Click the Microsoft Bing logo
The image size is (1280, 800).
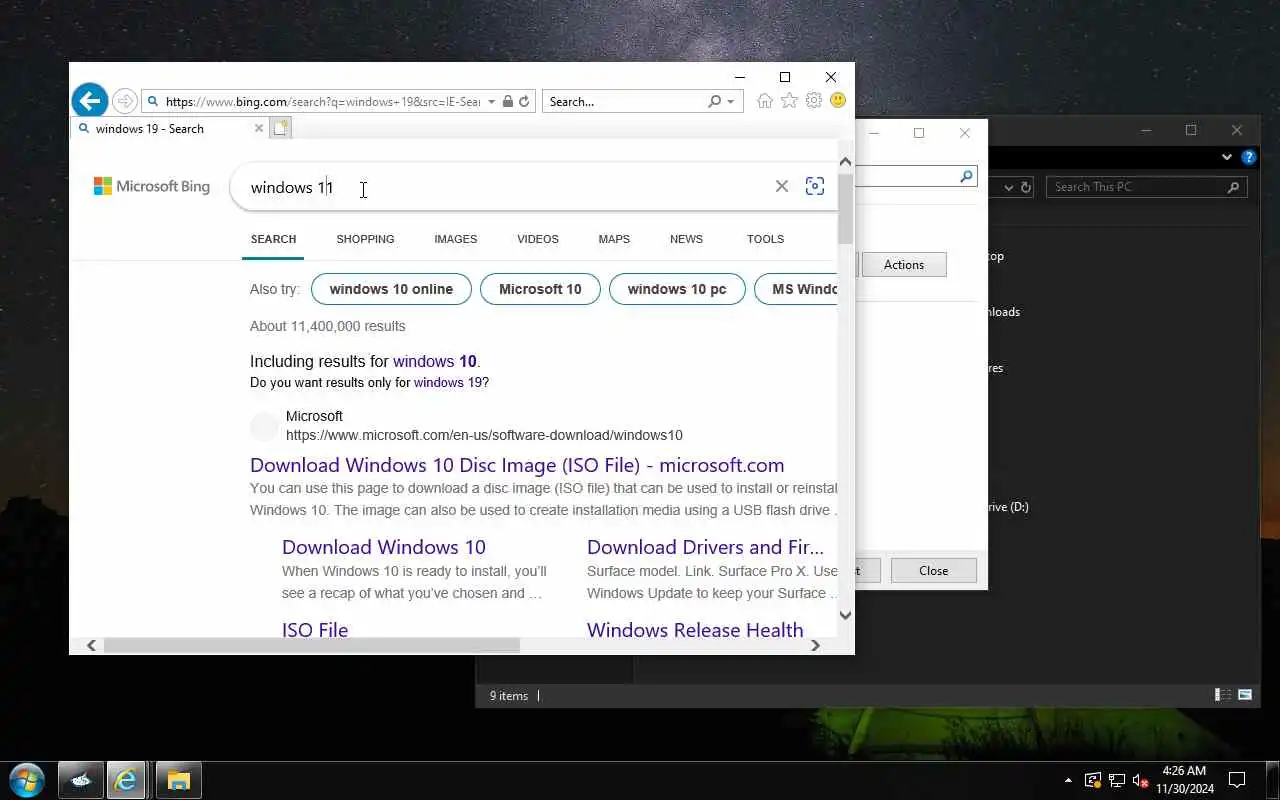152,186
